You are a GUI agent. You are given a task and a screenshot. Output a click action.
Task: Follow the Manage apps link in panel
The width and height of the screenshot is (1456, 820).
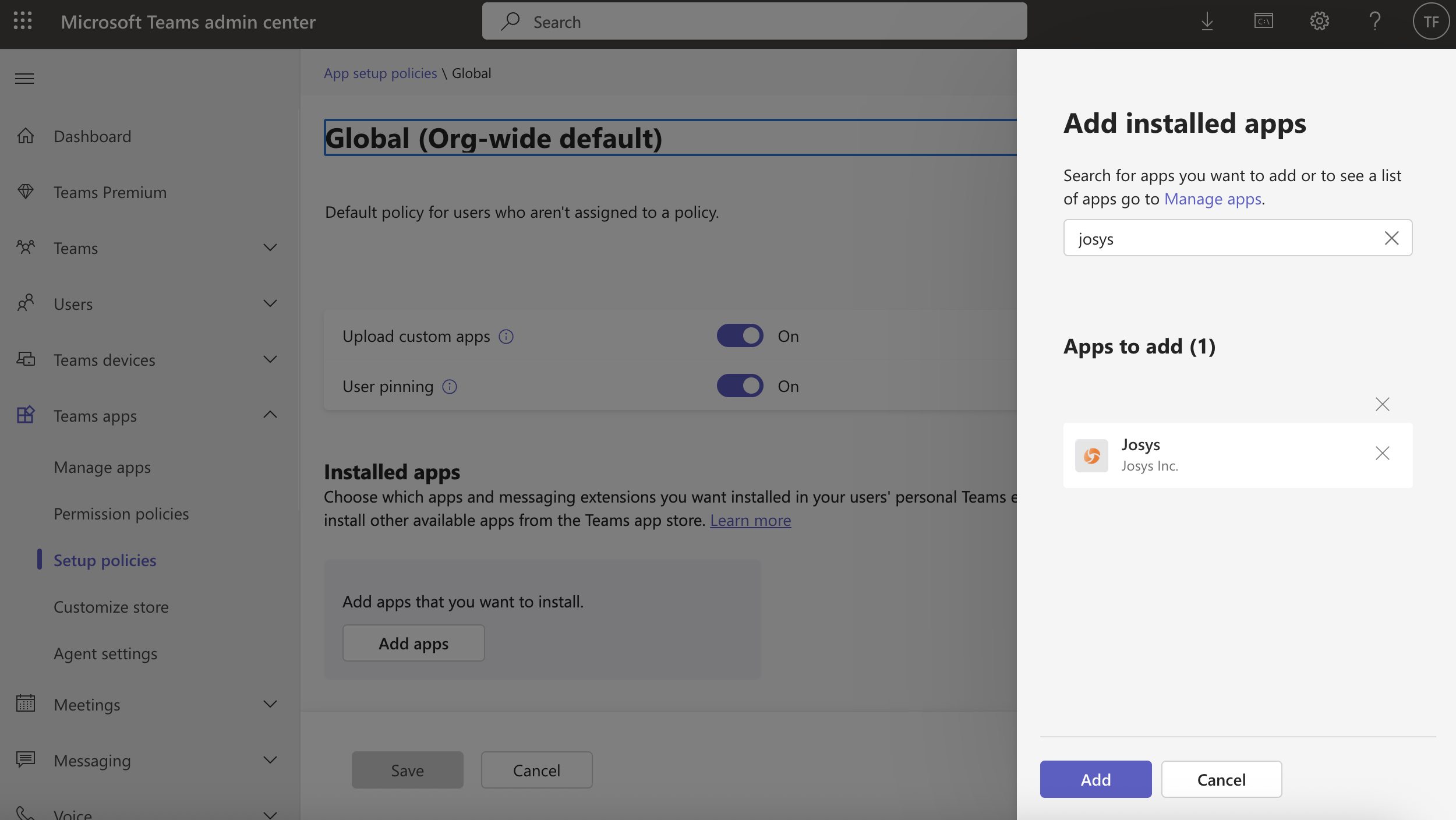[x=1213, y=199]
